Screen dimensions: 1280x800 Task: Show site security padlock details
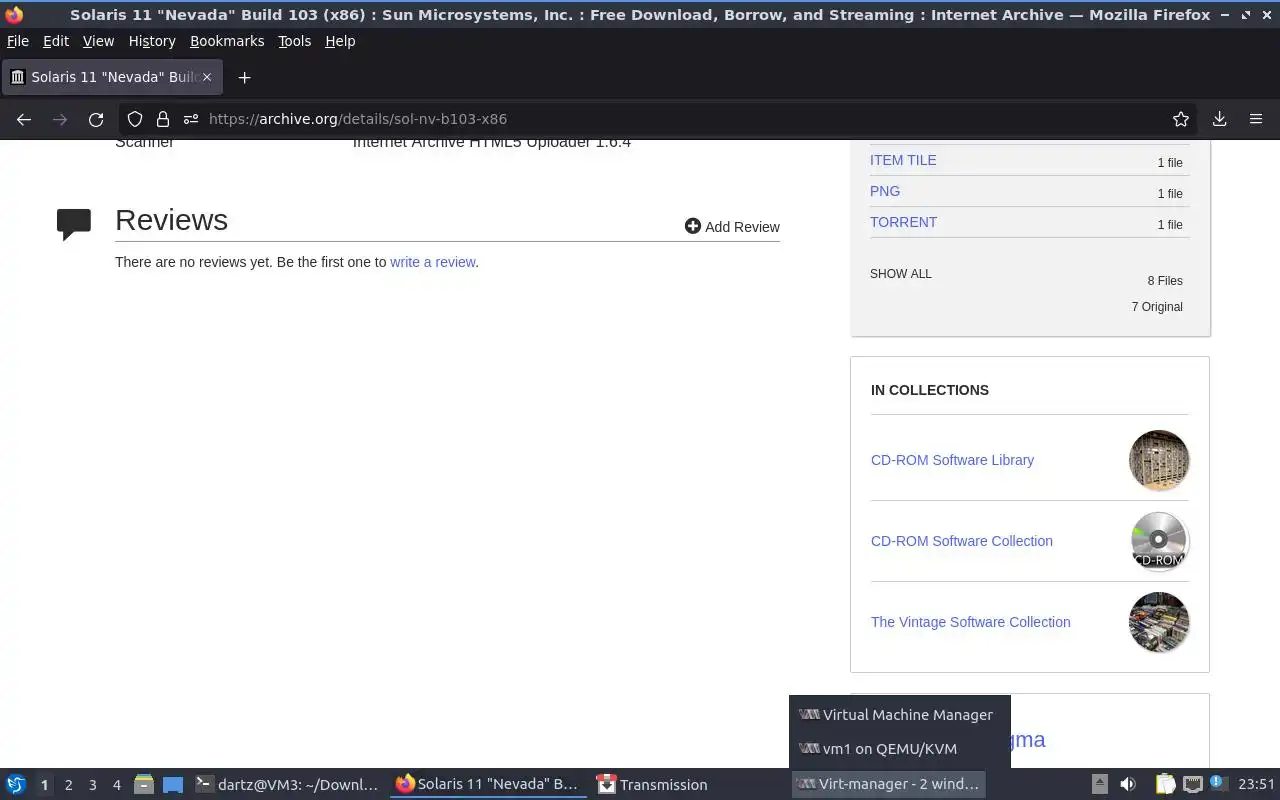(x=163, y=119)
